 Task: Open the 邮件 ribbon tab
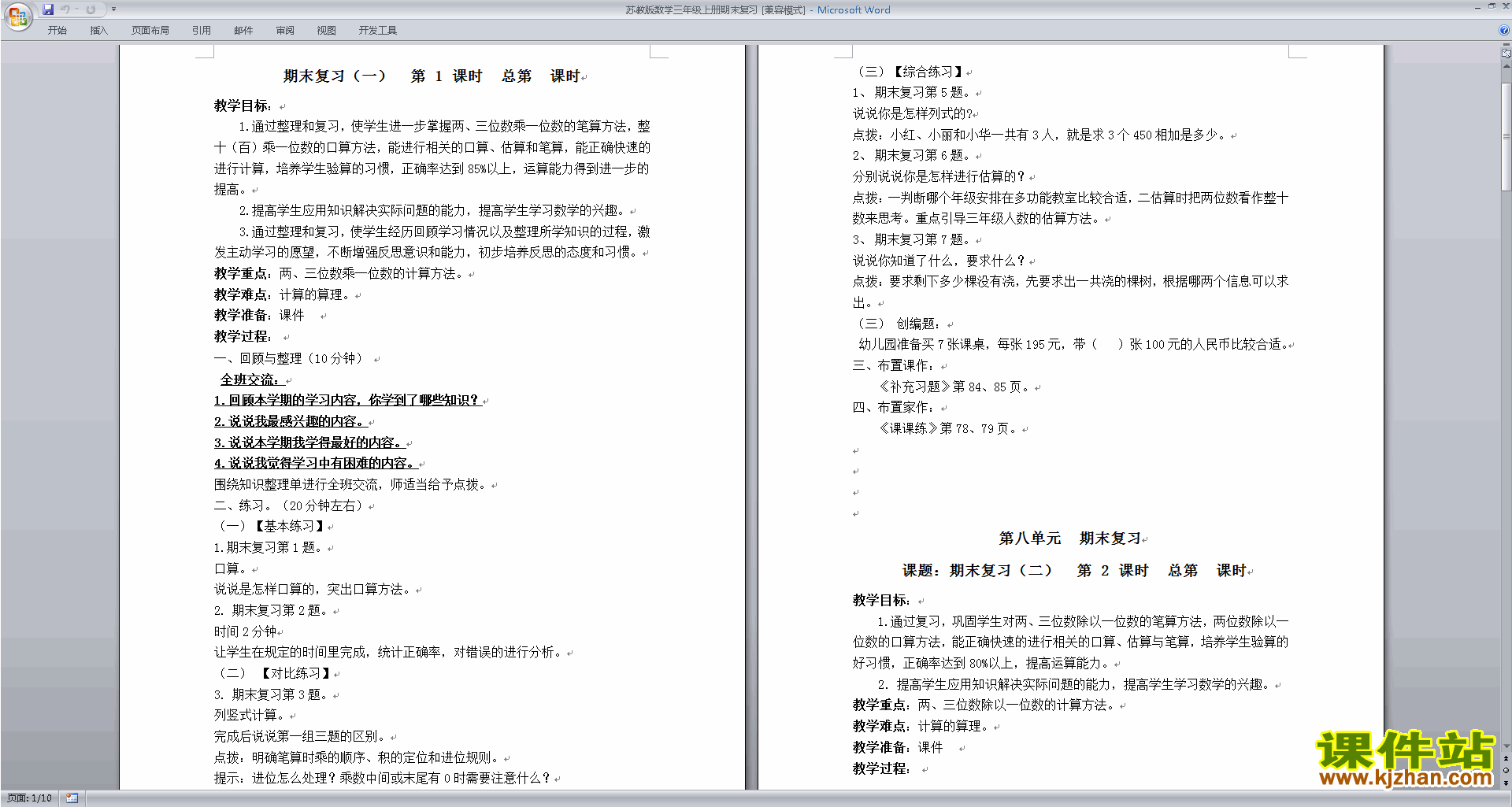click(243, 30)
